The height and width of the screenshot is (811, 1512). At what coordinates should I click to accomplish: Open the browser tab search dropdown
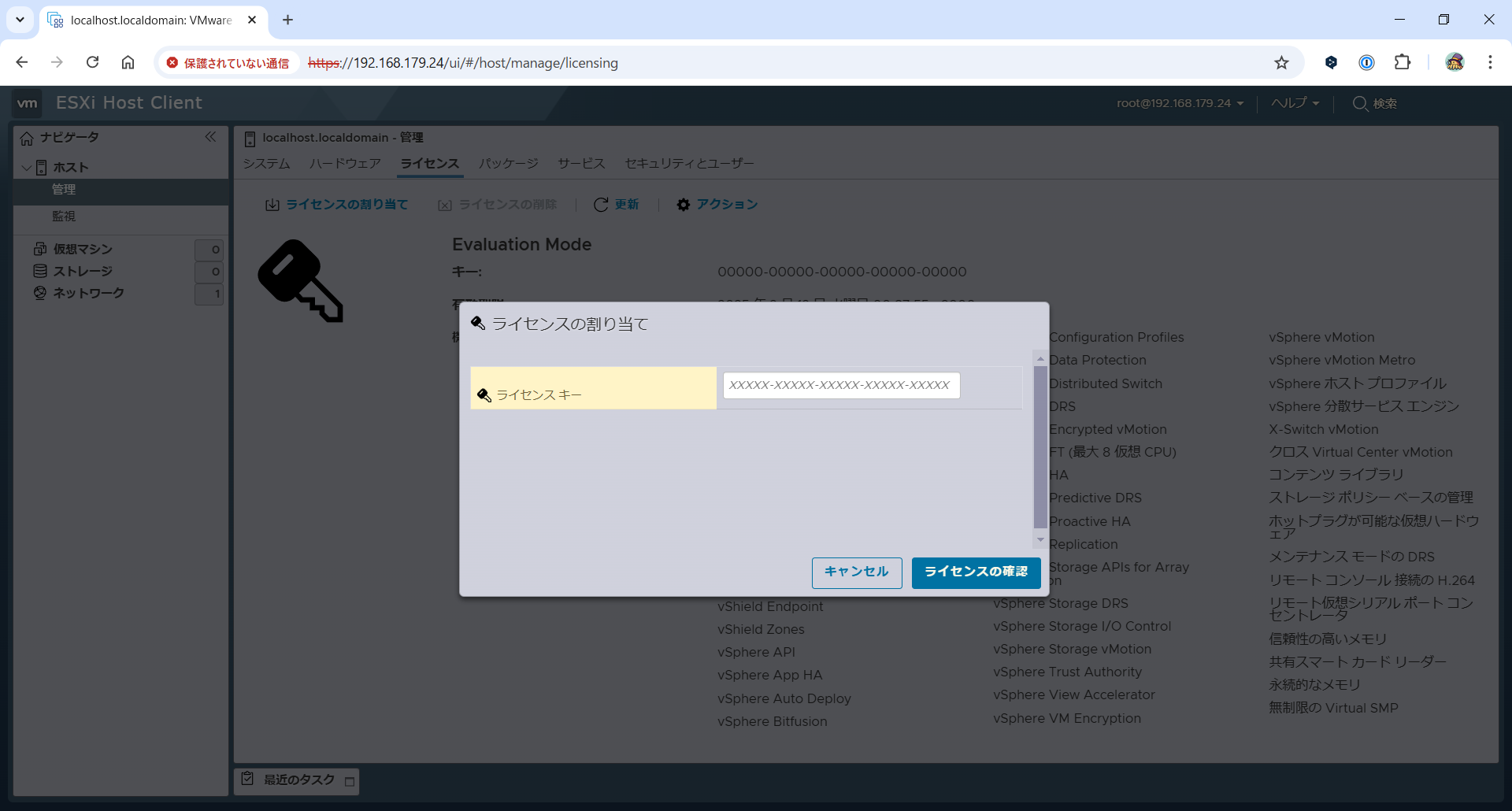coord(20,20)
